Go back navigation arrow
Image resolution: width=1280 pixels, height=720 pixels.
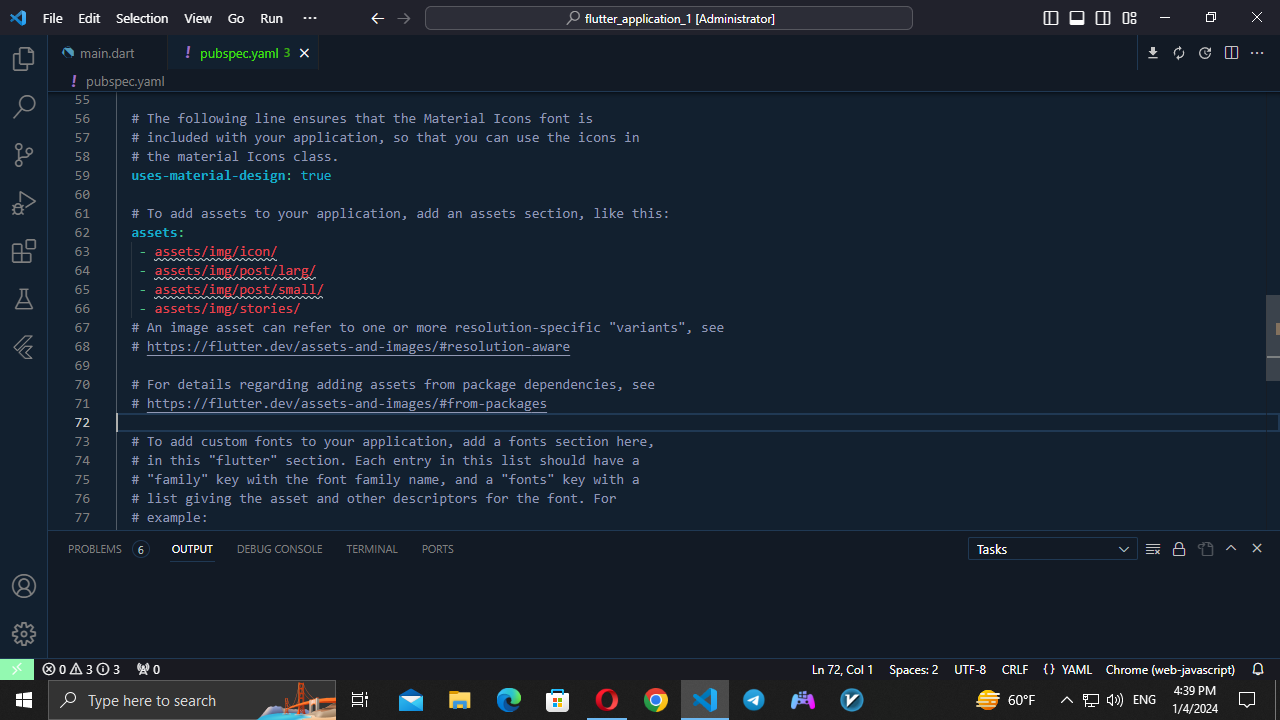pyautogui.click(x=377, y=18)
